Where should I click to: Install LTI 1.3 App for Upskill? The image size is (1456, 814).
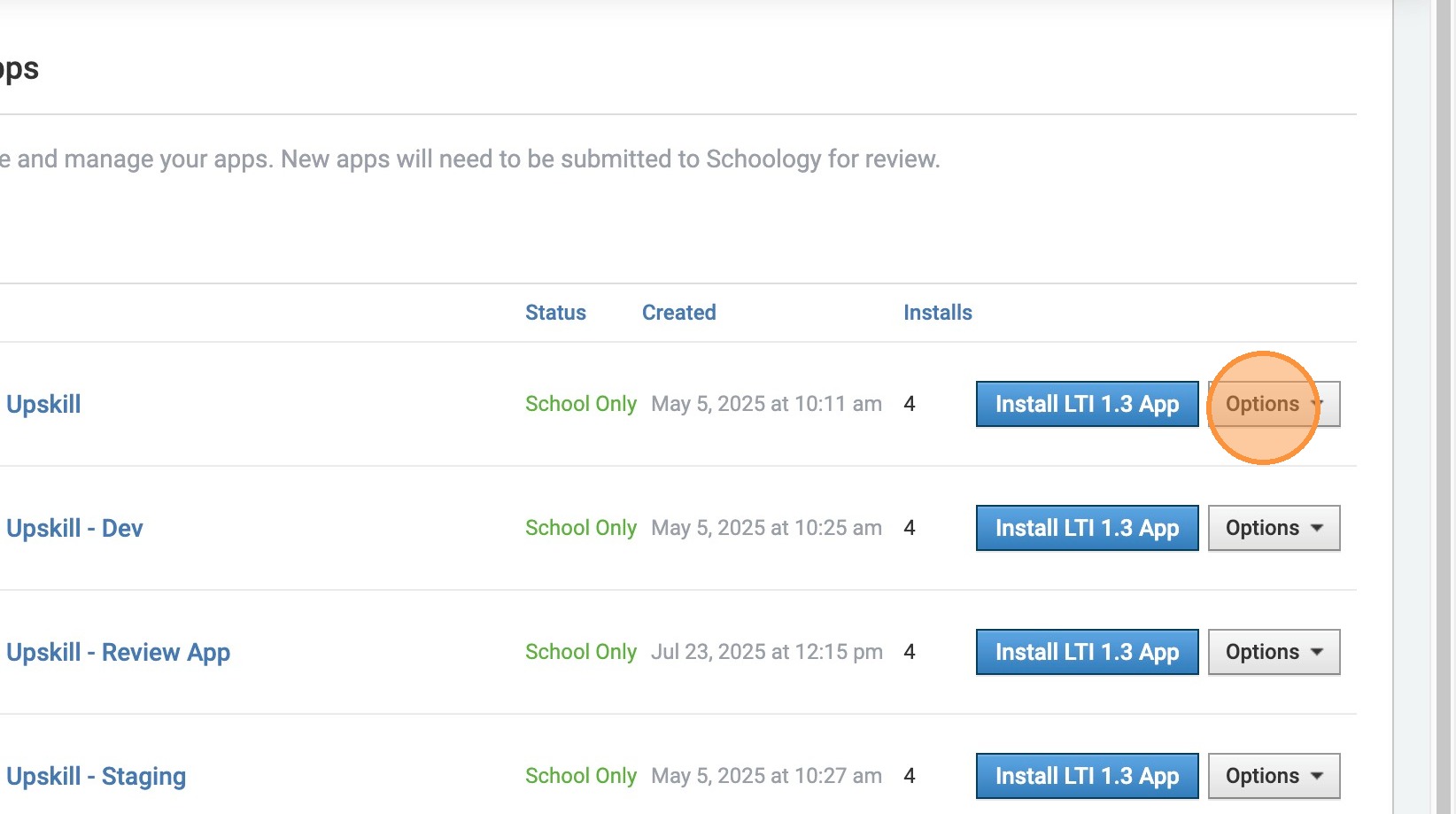1087,404
